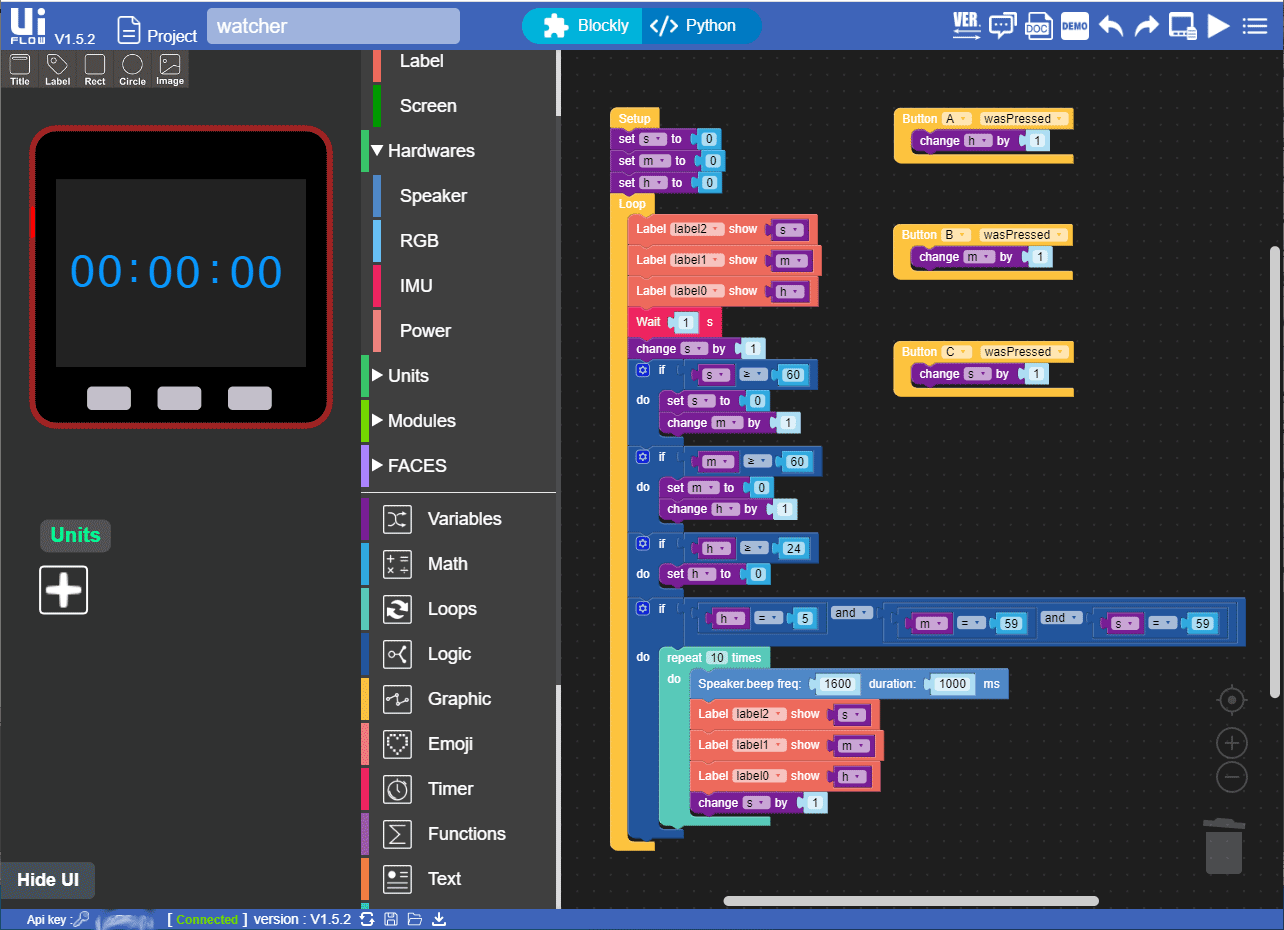1284x930 pixels.
Task: Open wasPressed dropdown on Button A block
Action: click(1023, 118)
